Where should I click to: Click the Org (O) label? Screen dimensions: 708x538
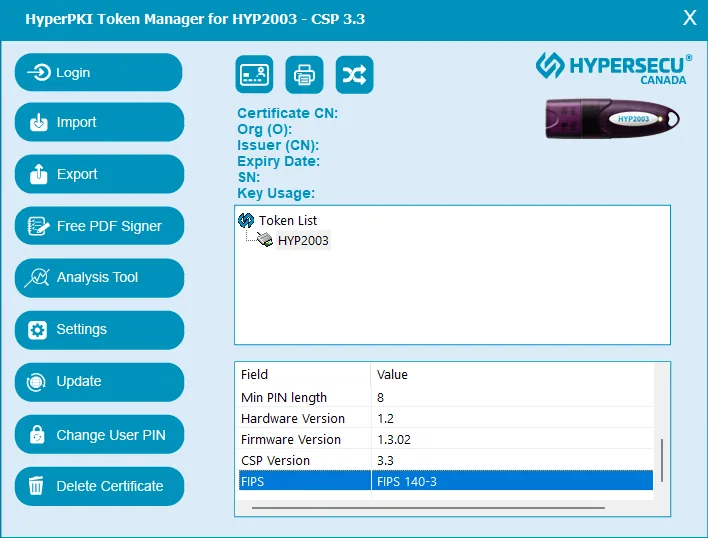[x=265, y=129]
